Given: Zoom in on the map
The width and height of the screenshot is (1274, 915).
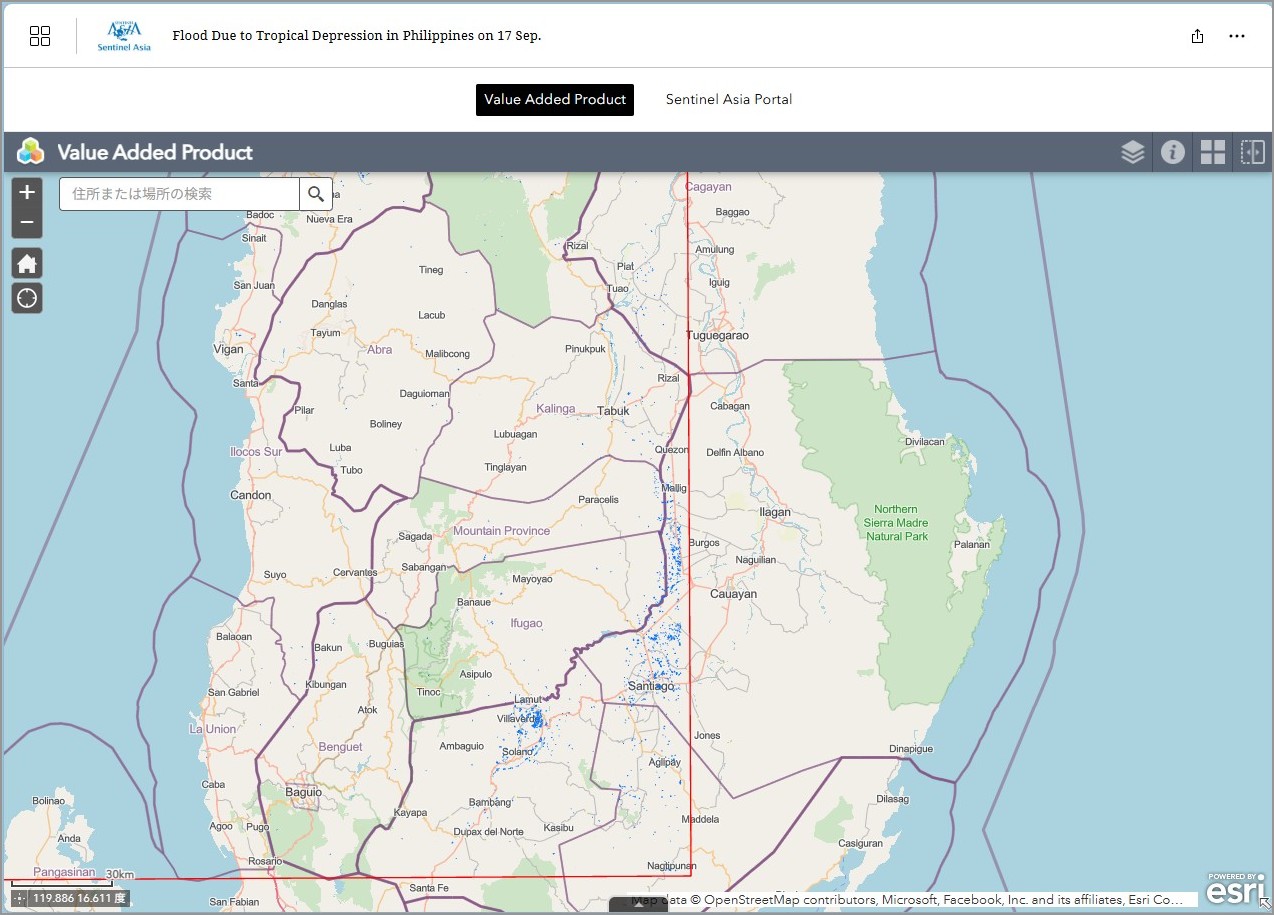Looking at the screenshot, I should pos(27,192).
